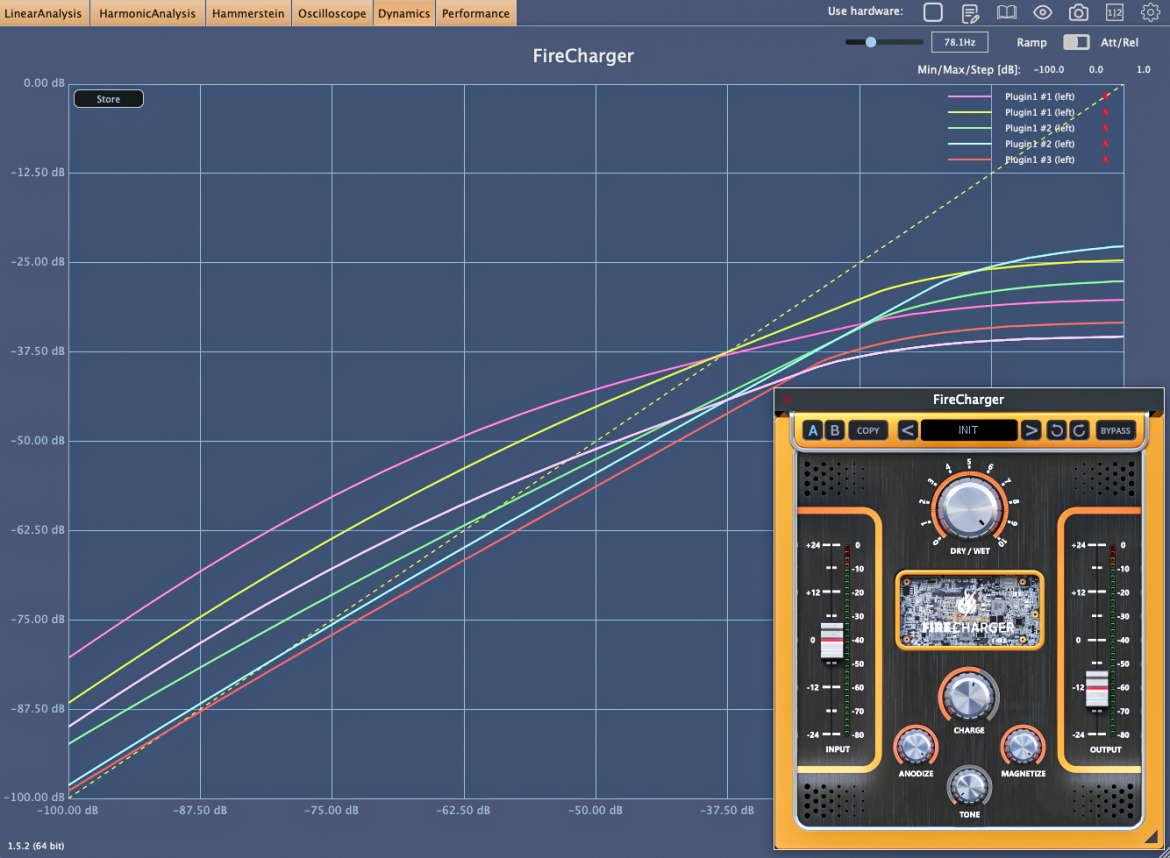Screen dimensions: 1170x858
Task: Toggle BYPASS on the FireCharger plugin
Action: pyautogui.click(x=1116, y=430)
